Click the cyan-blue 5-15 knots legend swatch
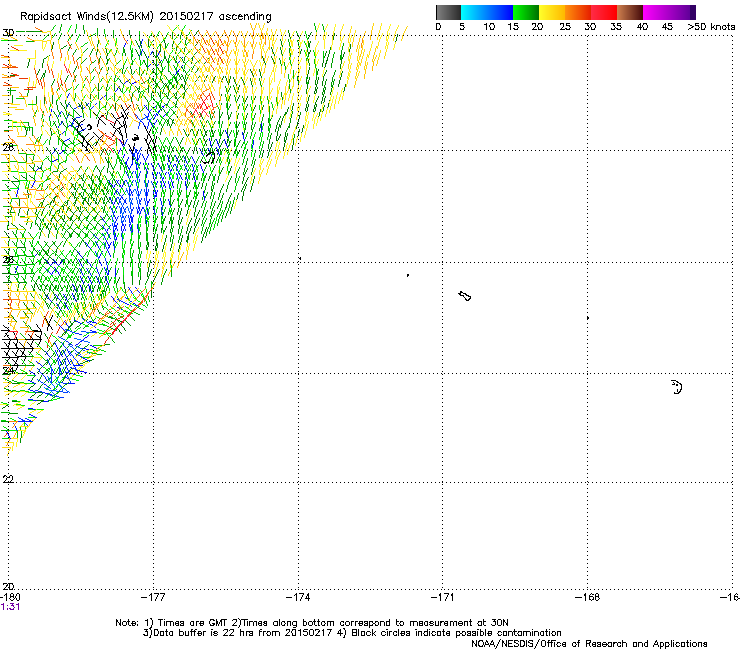Screen dimensions: 740x650 tap(487, 12)
